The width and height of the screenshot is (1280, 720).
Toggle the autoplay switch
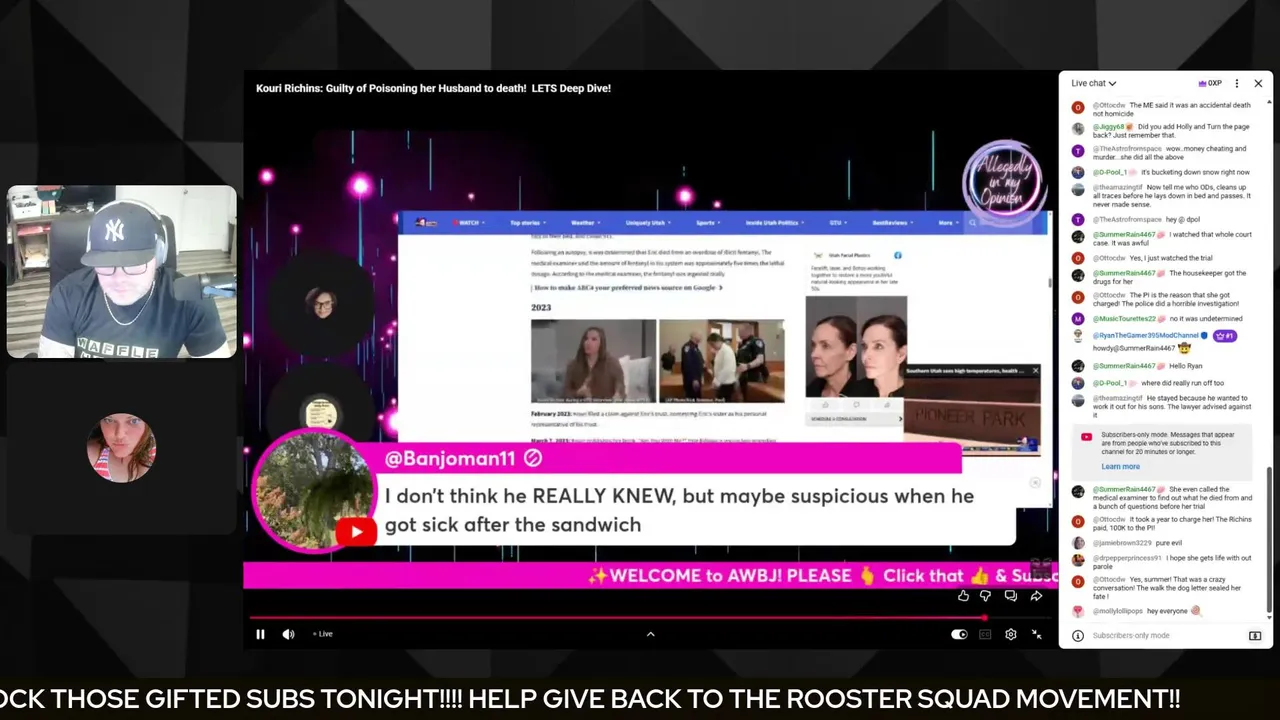959,634
